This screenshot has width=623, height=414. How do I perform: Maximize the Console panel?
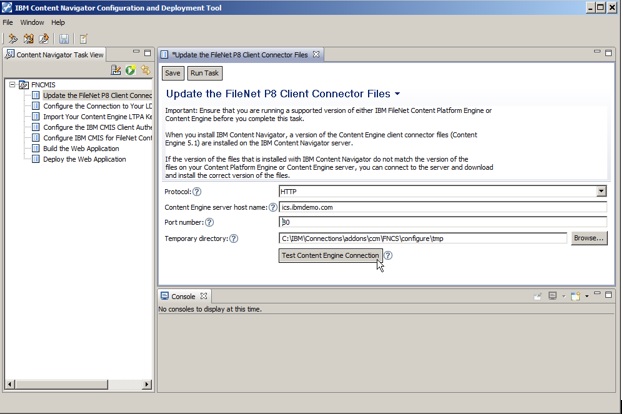(x=608, y=294)
